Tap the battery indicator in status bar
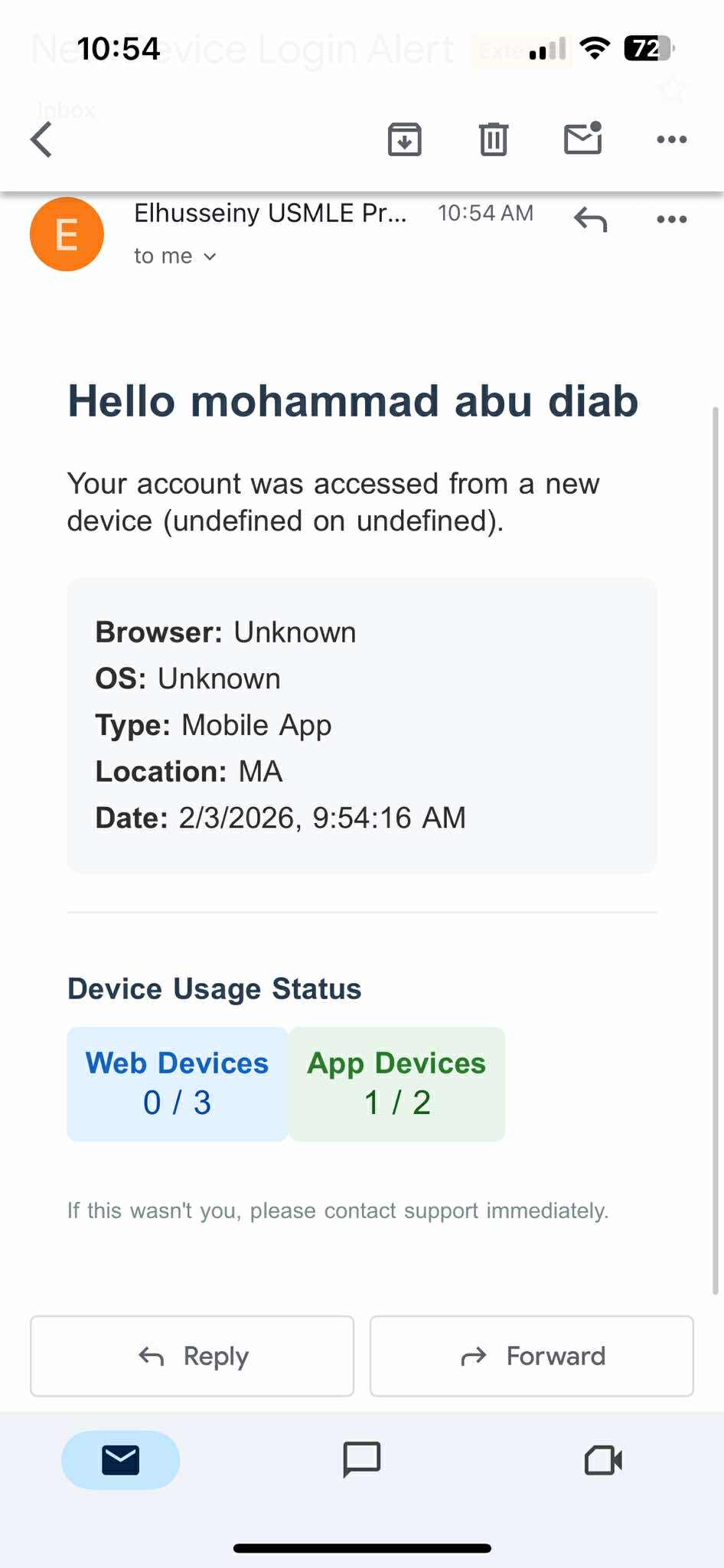This screenshot has height=1568, width=724. (x=648, y=49)
